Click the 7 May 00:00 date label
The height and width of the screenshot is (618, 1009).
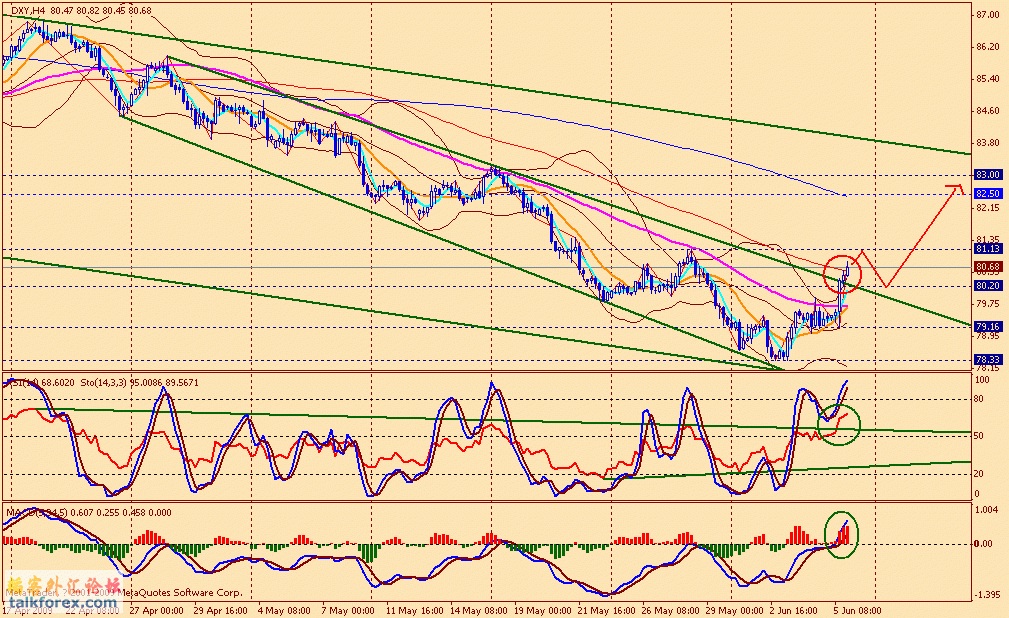[x=348, y=610]
